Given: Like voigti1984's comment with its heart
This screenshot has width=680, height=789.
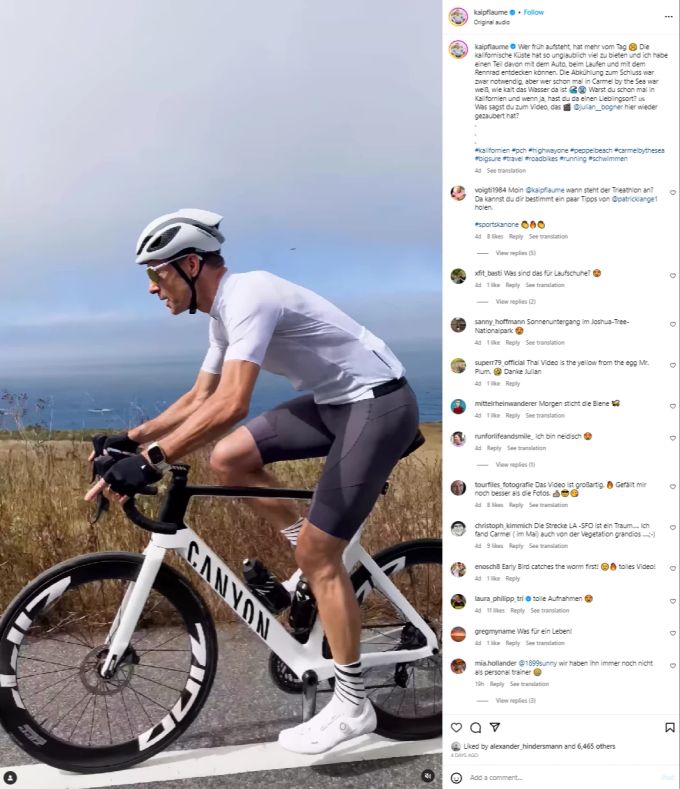Looking at the screenshot, I should 672,193.
